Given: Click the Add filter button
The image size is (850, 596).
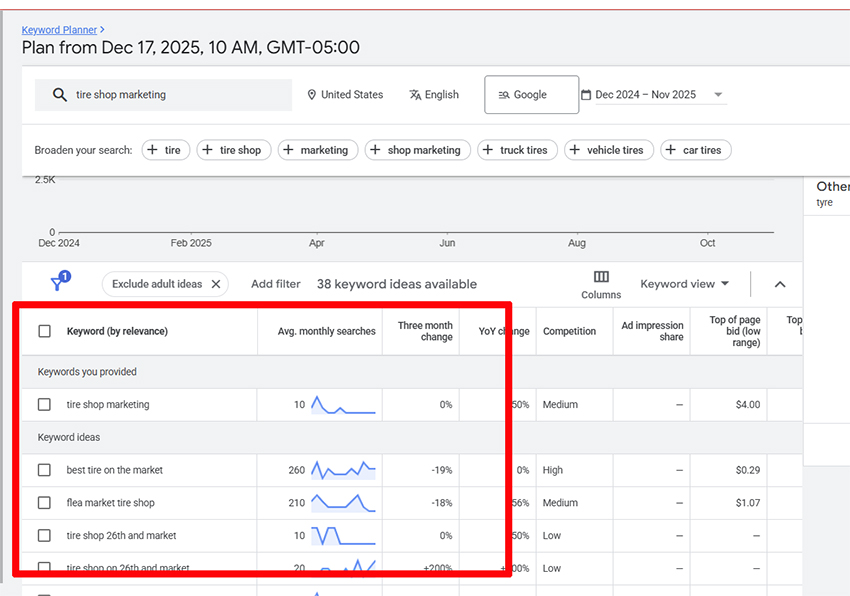Looking at the screenshot, I should click(275, 284).
